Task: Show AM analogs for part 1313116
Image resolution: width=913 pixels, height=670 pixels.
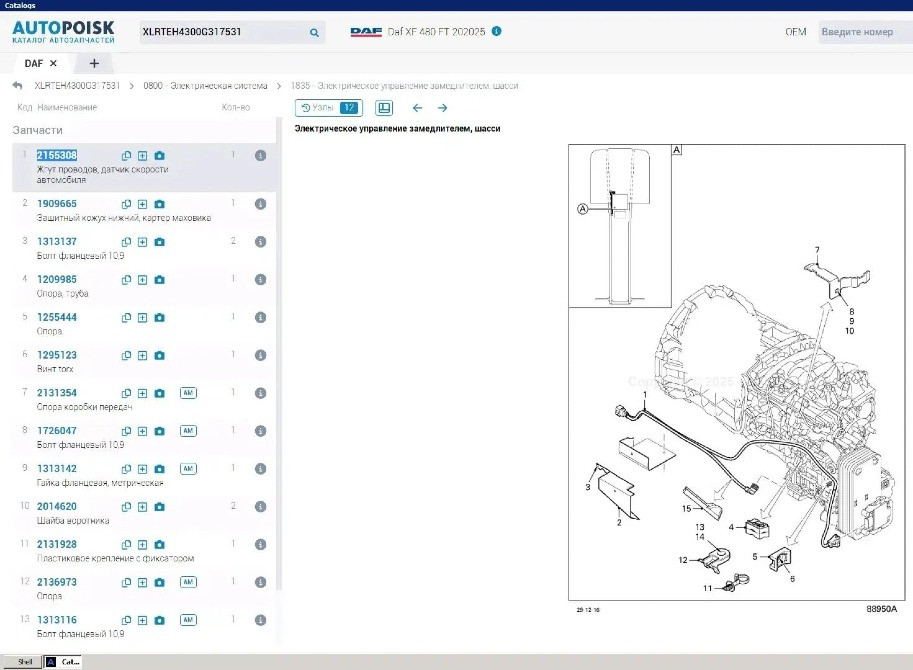Action: [x=187, y=620]
